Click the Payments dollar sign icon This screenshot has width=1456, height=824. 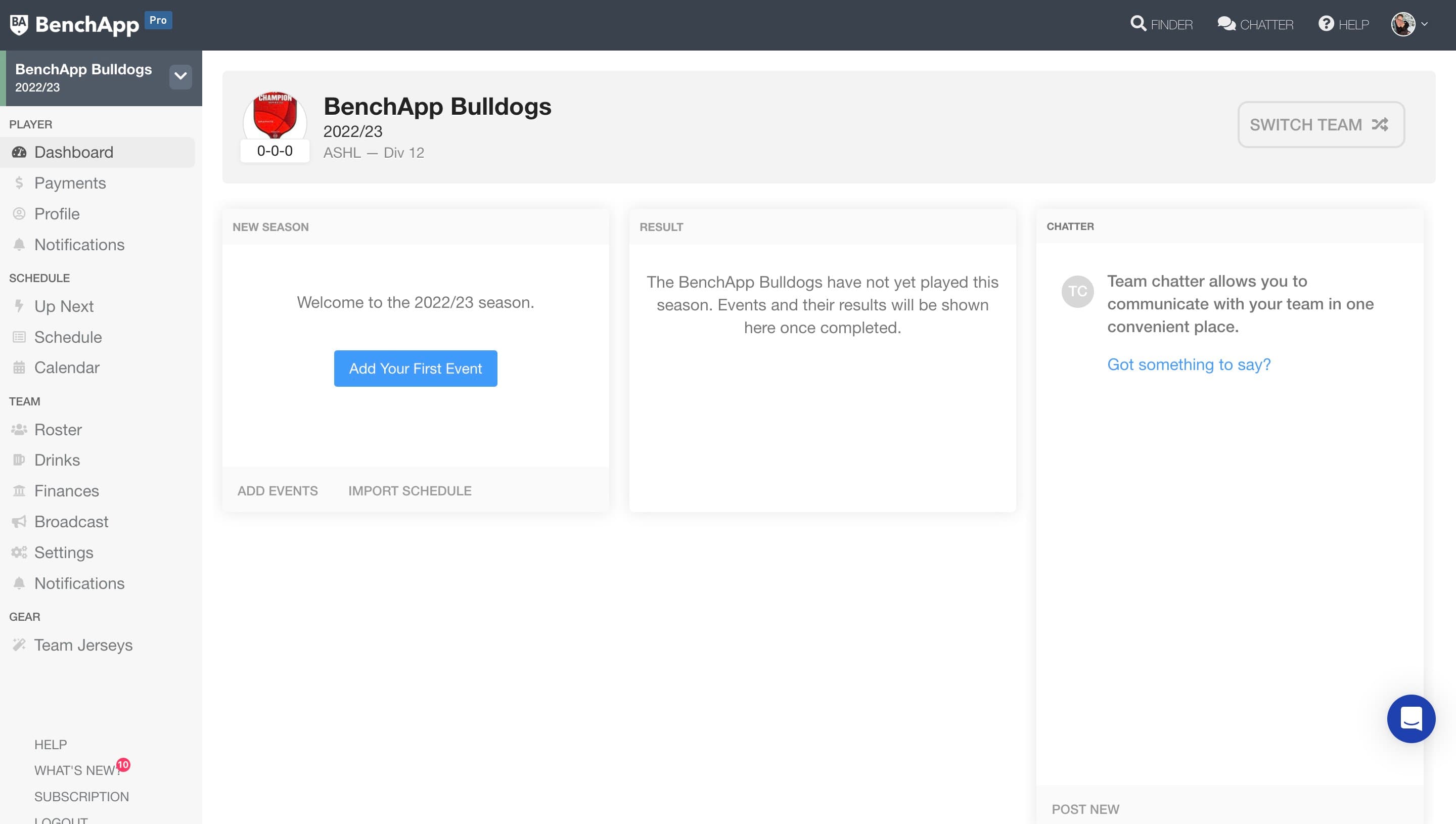coord(19,183)
